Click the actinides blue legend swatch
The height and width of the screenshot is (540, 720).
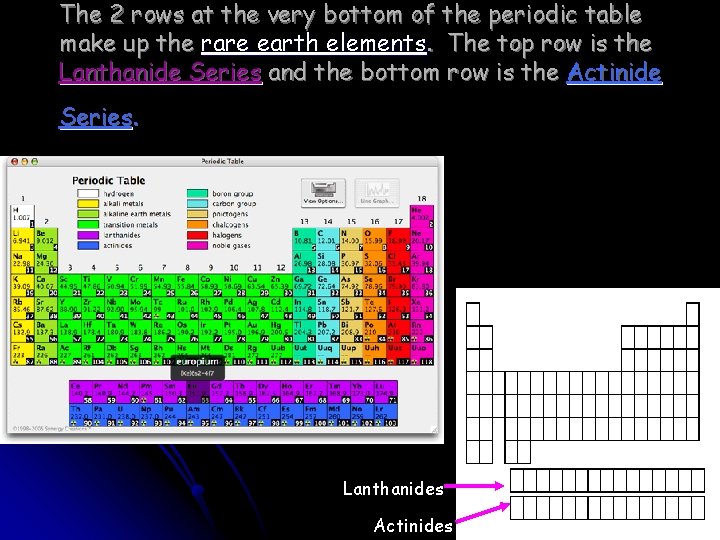[x=88, y=246]
